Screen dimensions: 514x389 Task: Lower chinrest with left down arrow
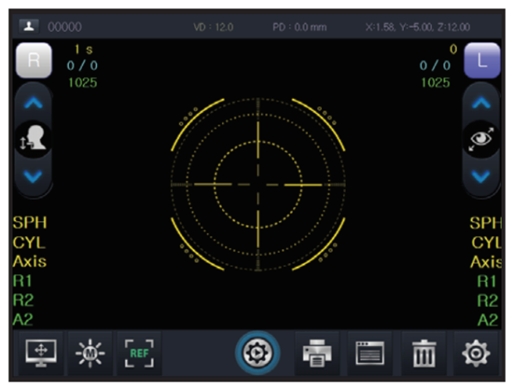[x=33, y=176]
